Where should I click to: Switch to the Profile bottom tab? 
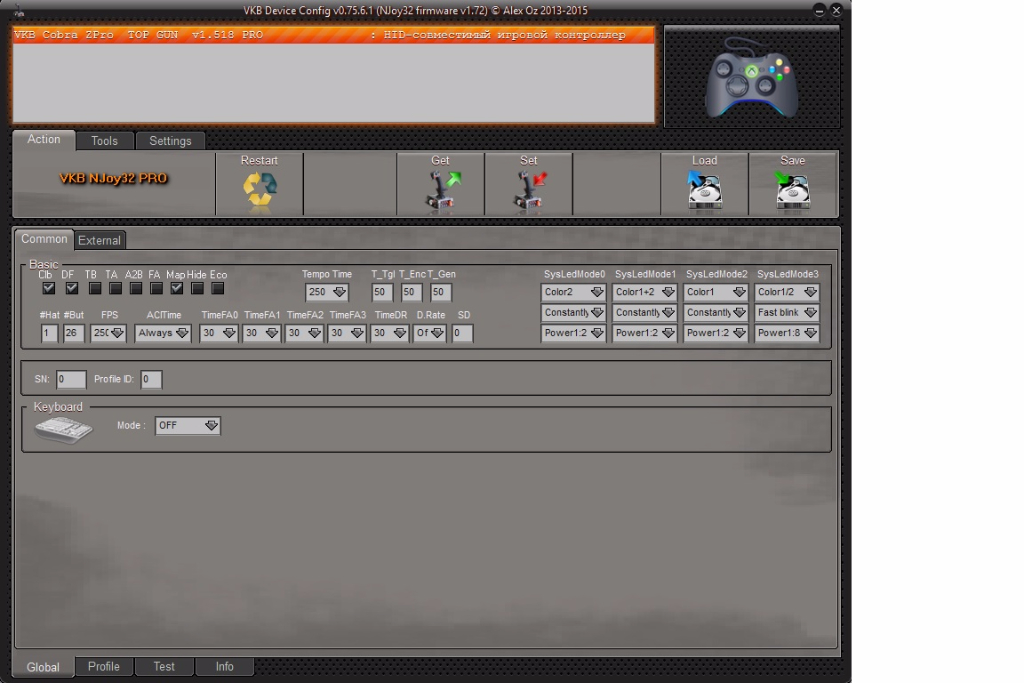click(x=104, y=666)
